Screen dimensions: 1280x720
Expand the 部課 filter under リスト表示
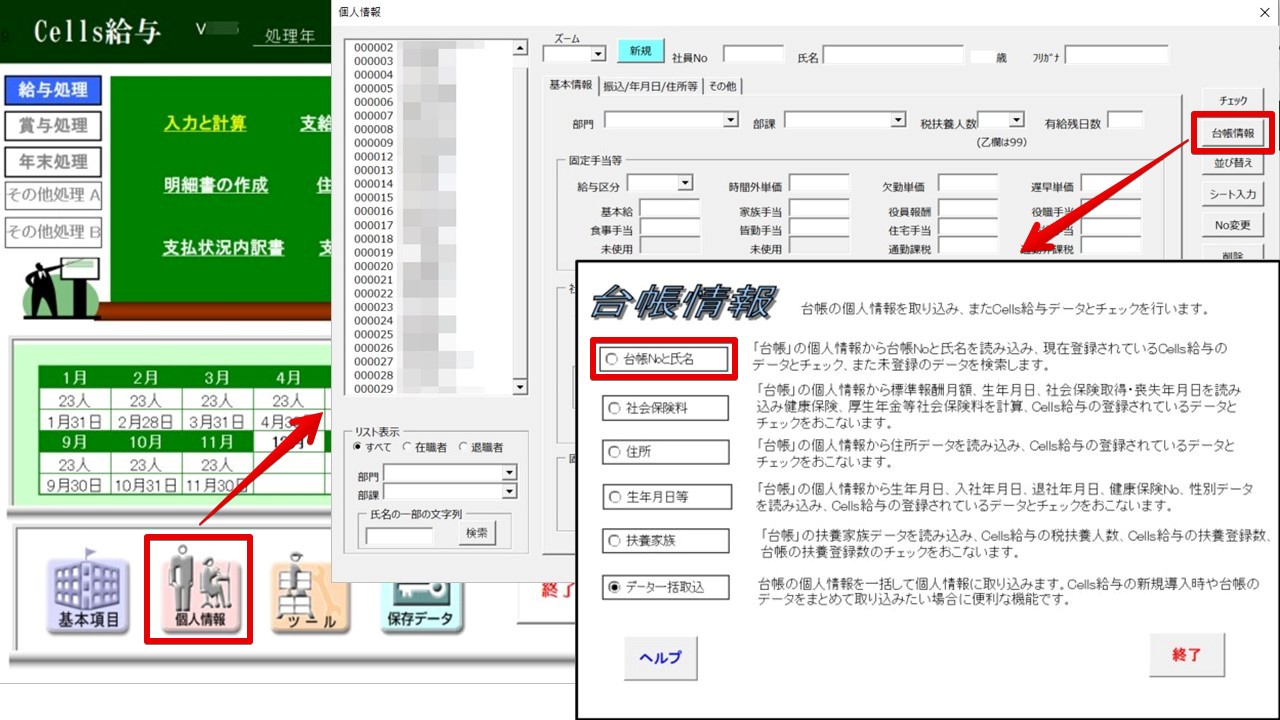tap(509, 491)
